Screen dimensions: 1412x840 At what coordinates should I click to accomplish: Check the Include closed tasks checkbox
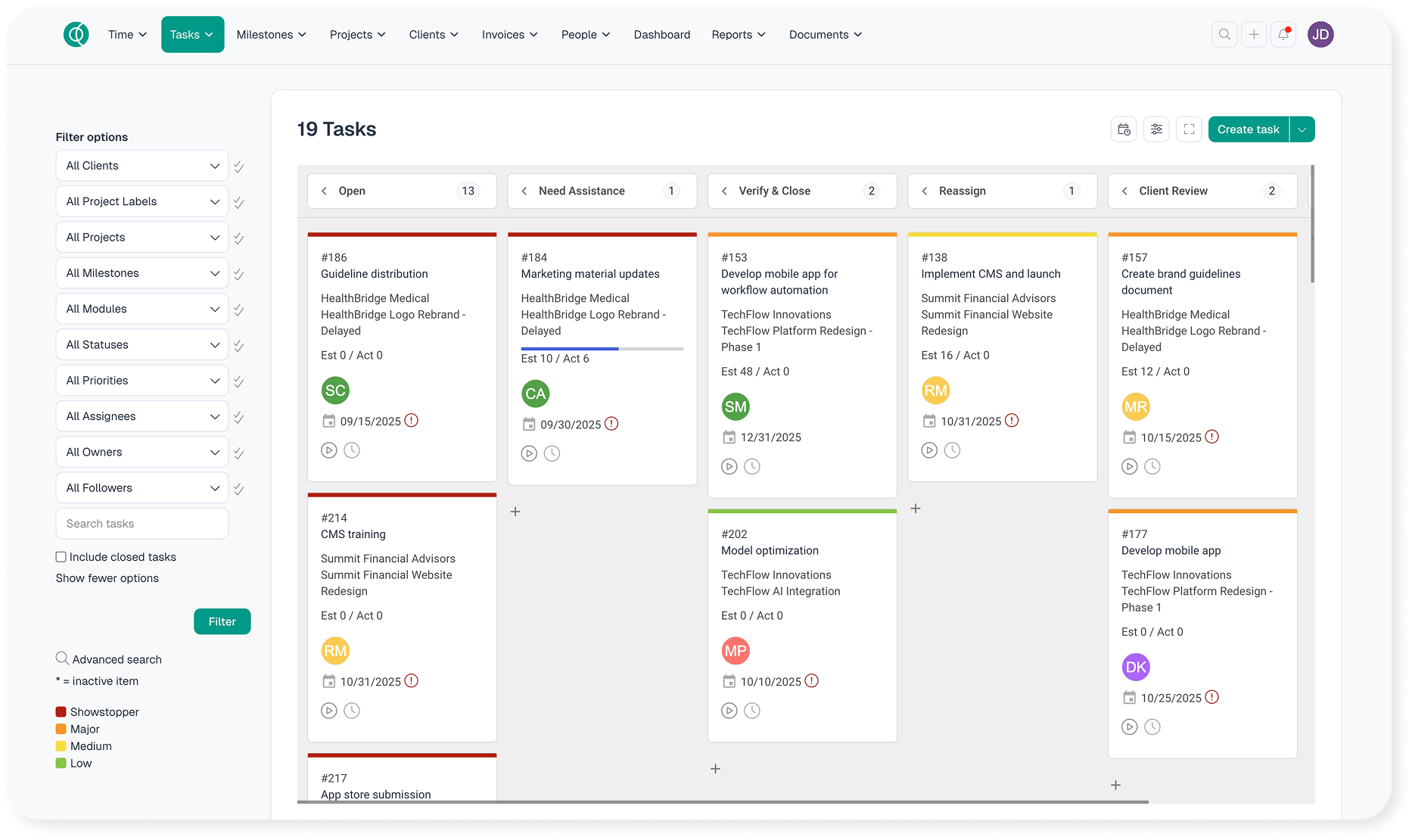click(x=61, y=557)
